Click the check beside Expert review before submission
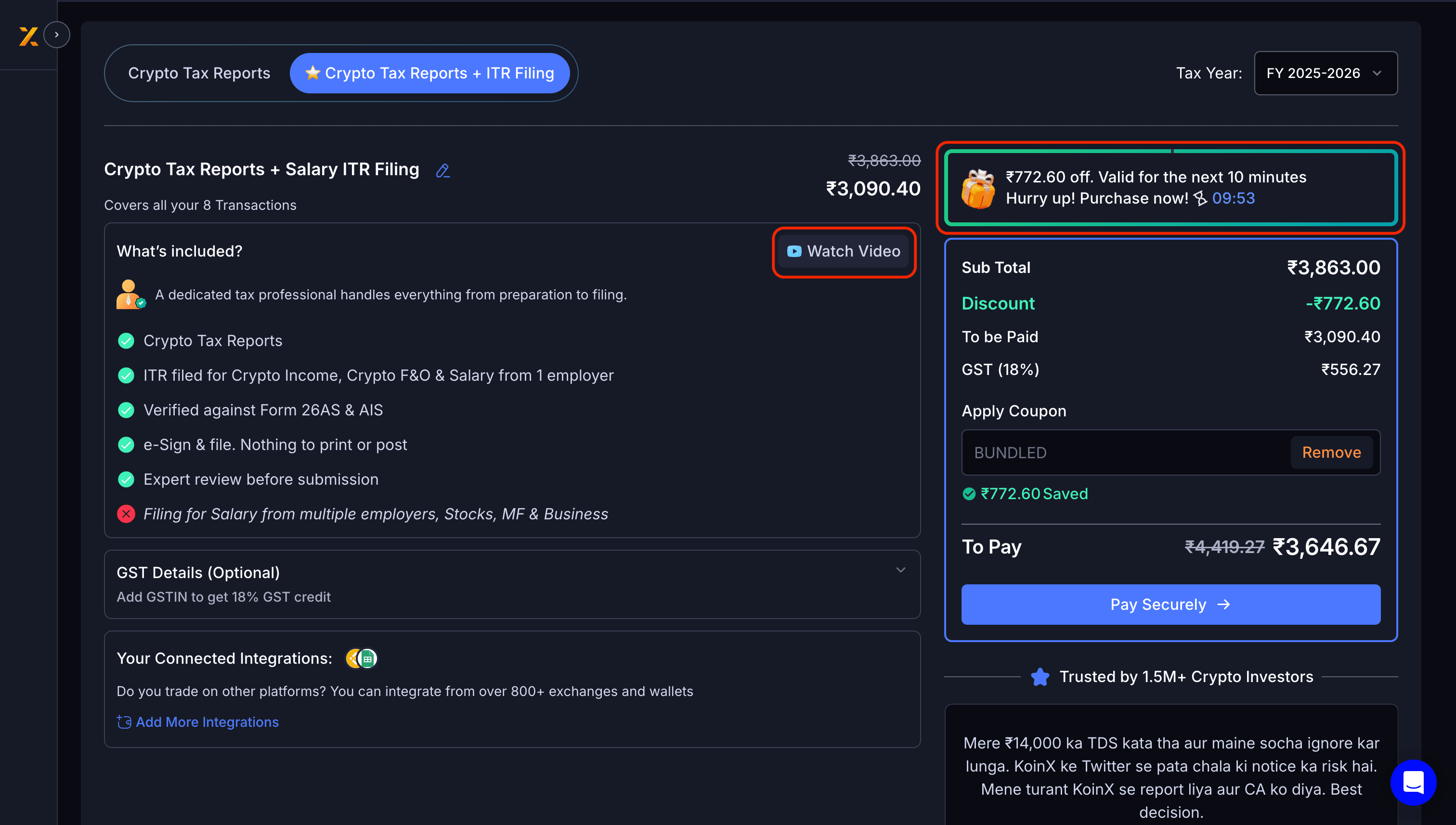Viewport: 1456px width, 825px height. point(126,479)
